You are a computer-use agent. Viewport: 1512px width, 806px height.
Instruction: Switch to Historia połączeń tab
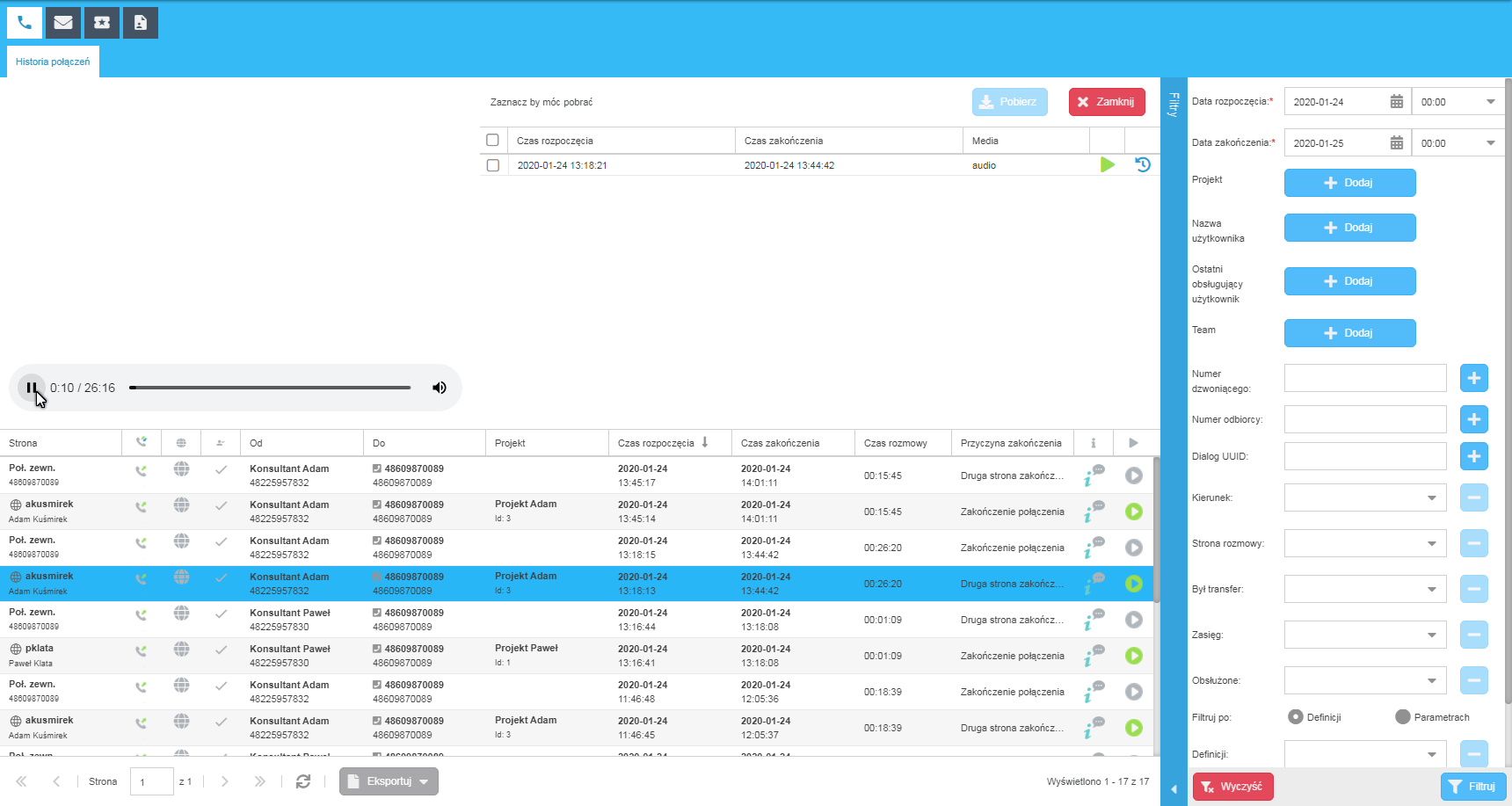[x=53, y=62]
